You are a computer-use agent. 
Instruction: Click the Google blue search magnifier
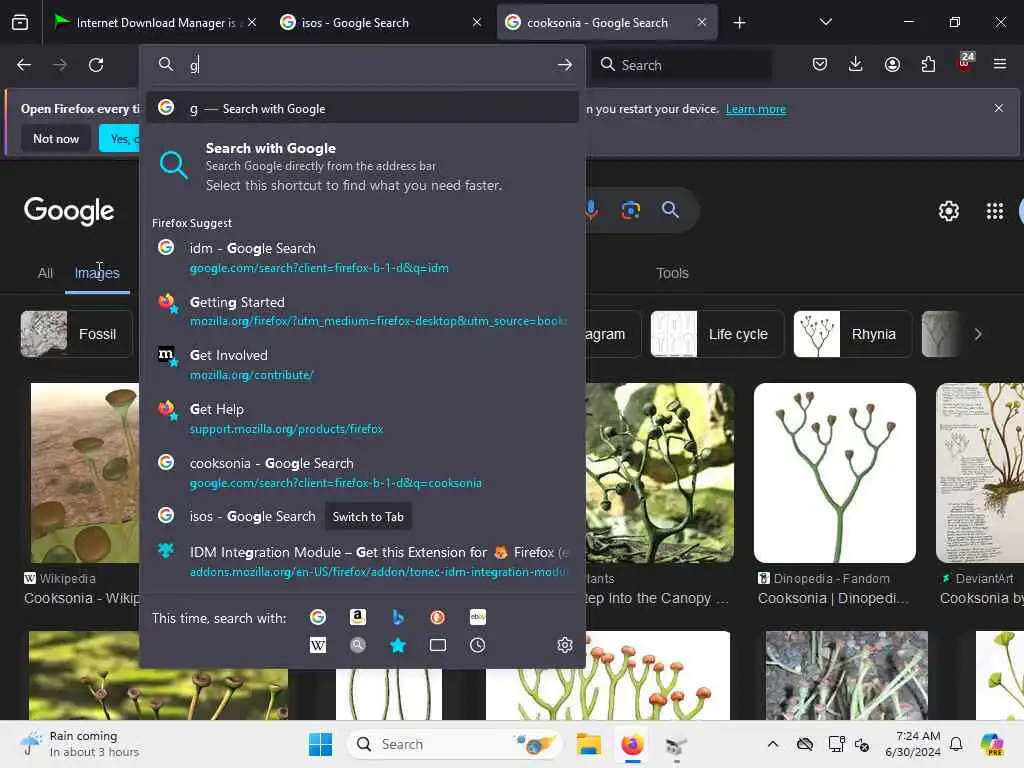[x=670, y=210]
